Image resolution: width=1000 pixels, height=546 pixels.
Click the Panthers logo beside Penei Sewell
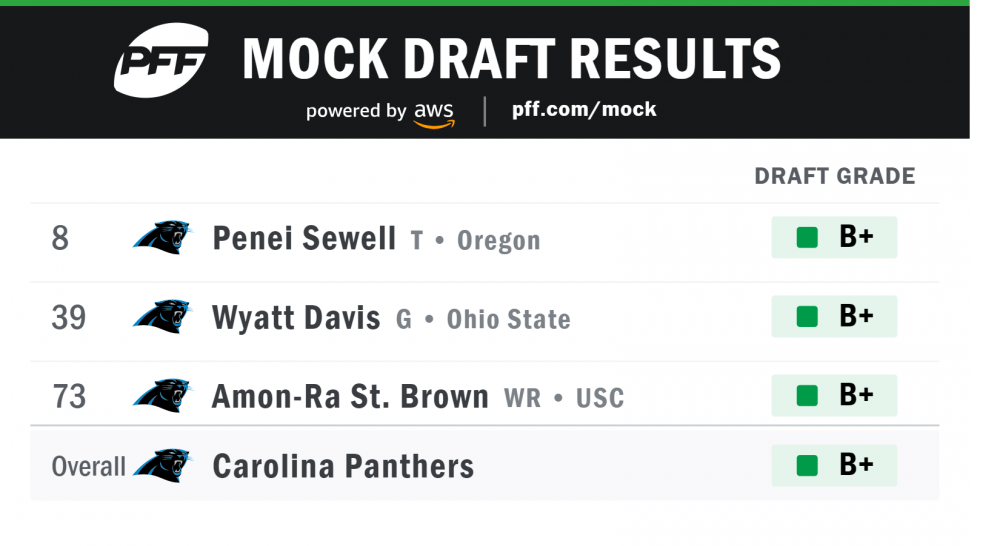click(162, 237)
